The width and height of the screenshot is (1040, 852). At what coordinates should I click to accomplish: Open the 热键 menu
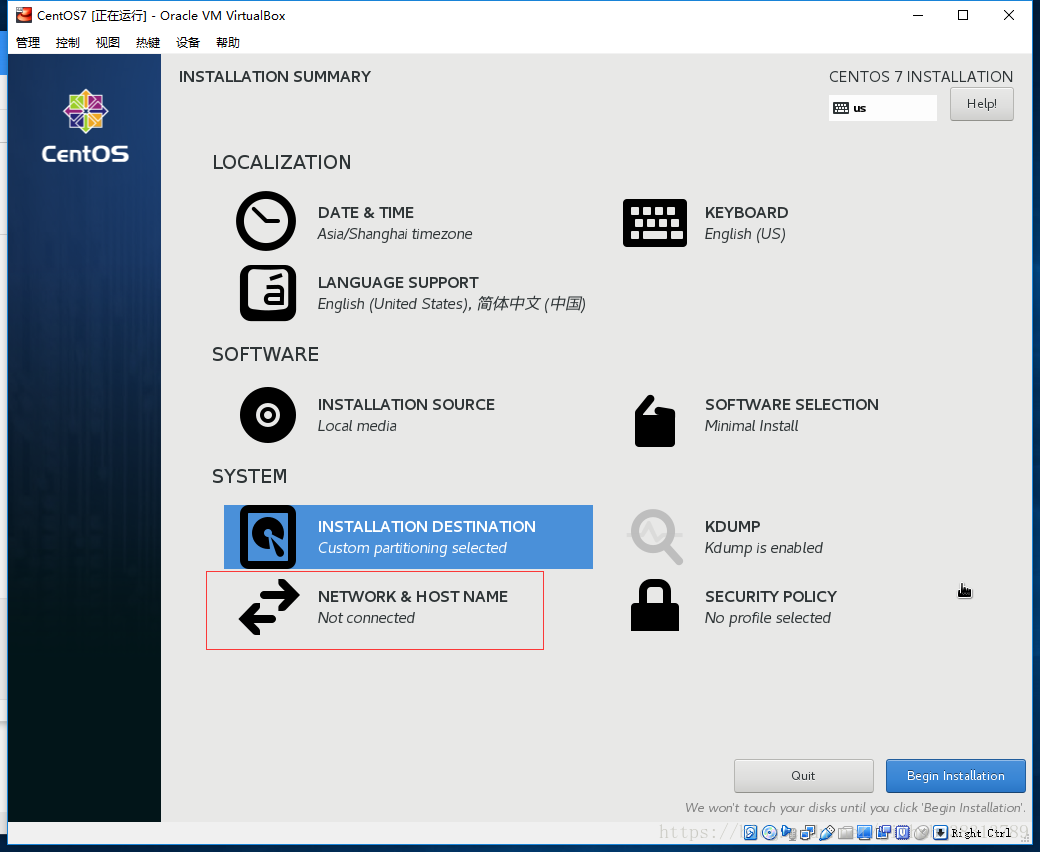[x=148, y=42]
